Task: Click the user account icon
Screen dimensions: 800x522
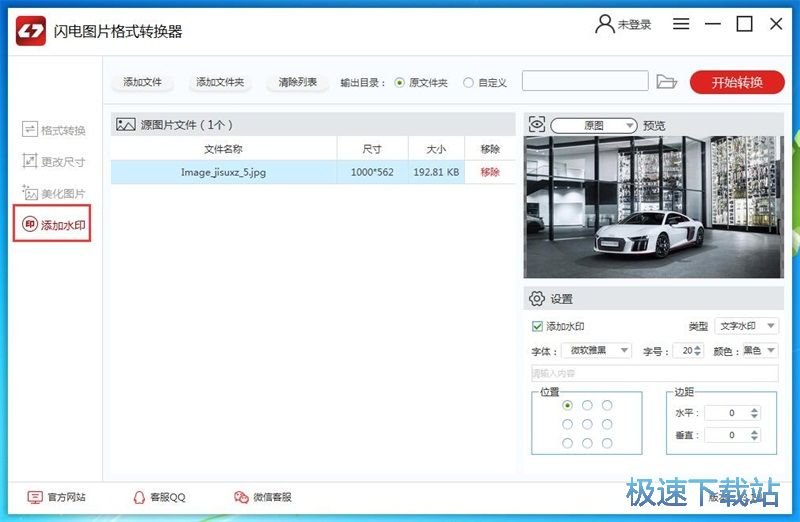Action: click(605, 24)
